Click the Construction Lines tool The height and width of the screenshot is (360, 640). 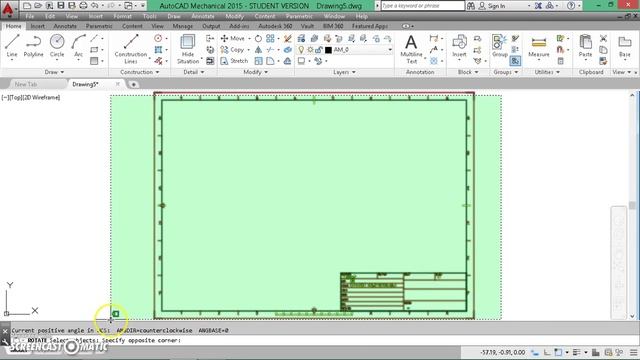[131, 49]
